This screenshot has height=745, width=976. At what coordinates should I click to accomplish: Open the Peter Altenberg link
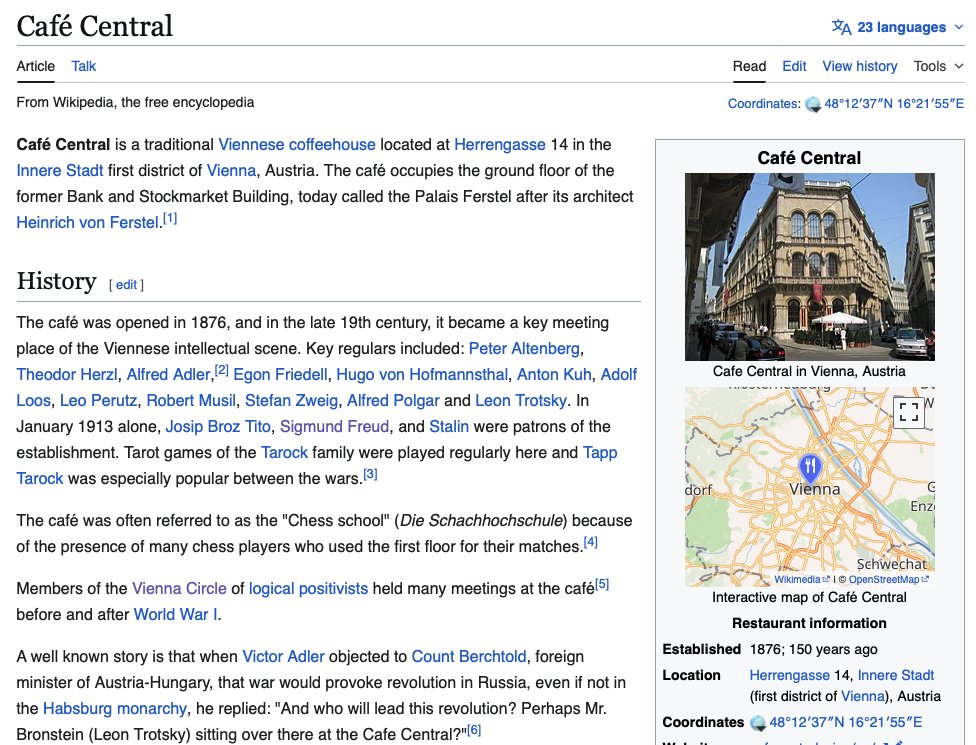coord(524,349)
